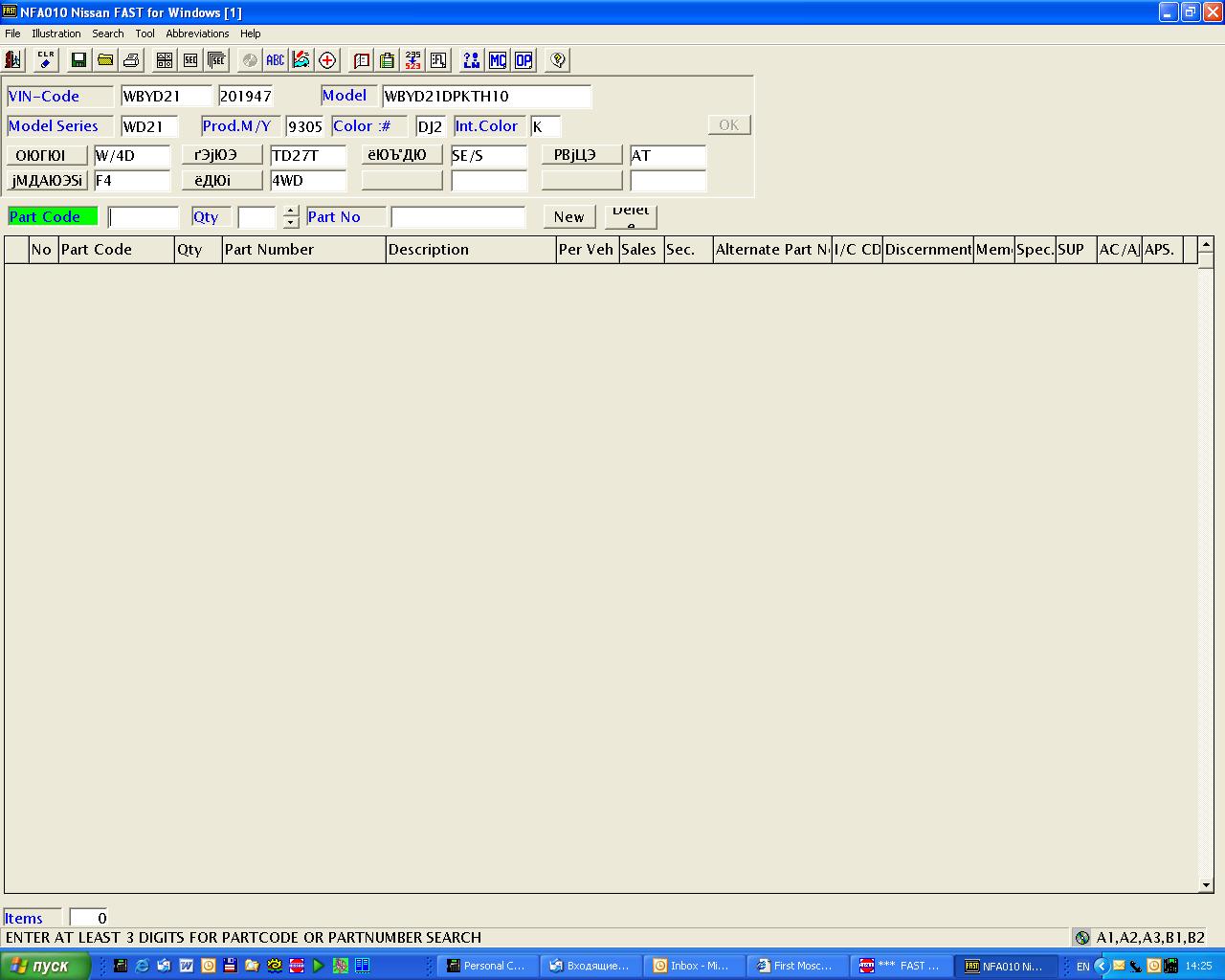
Task: Click the open book toolbar icon
Action: click(362, 60)
